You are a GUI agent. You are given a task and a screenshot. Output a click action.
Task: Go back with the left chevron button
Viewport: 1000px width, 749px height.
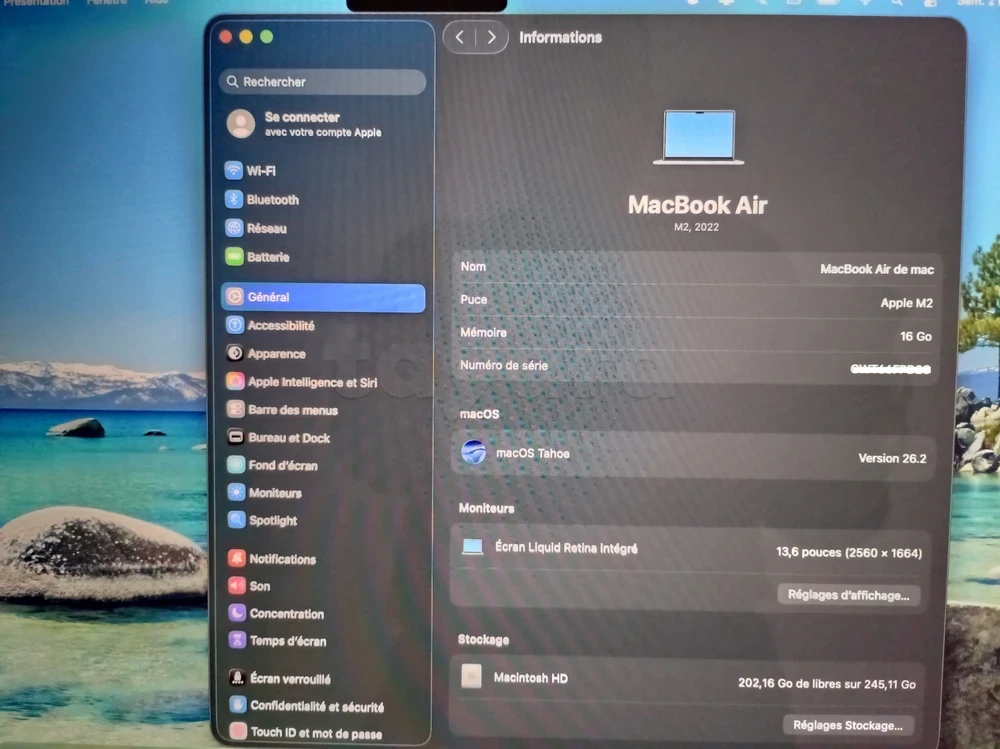point(460,38)
